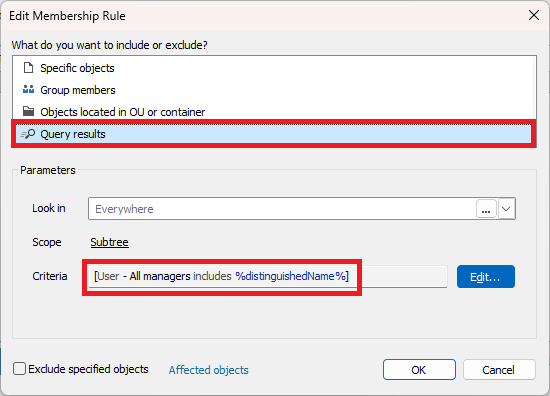Confirm the rule with OK
Image resolution: width=550 pixels, height=396 pixels.
tap(419, 369)
